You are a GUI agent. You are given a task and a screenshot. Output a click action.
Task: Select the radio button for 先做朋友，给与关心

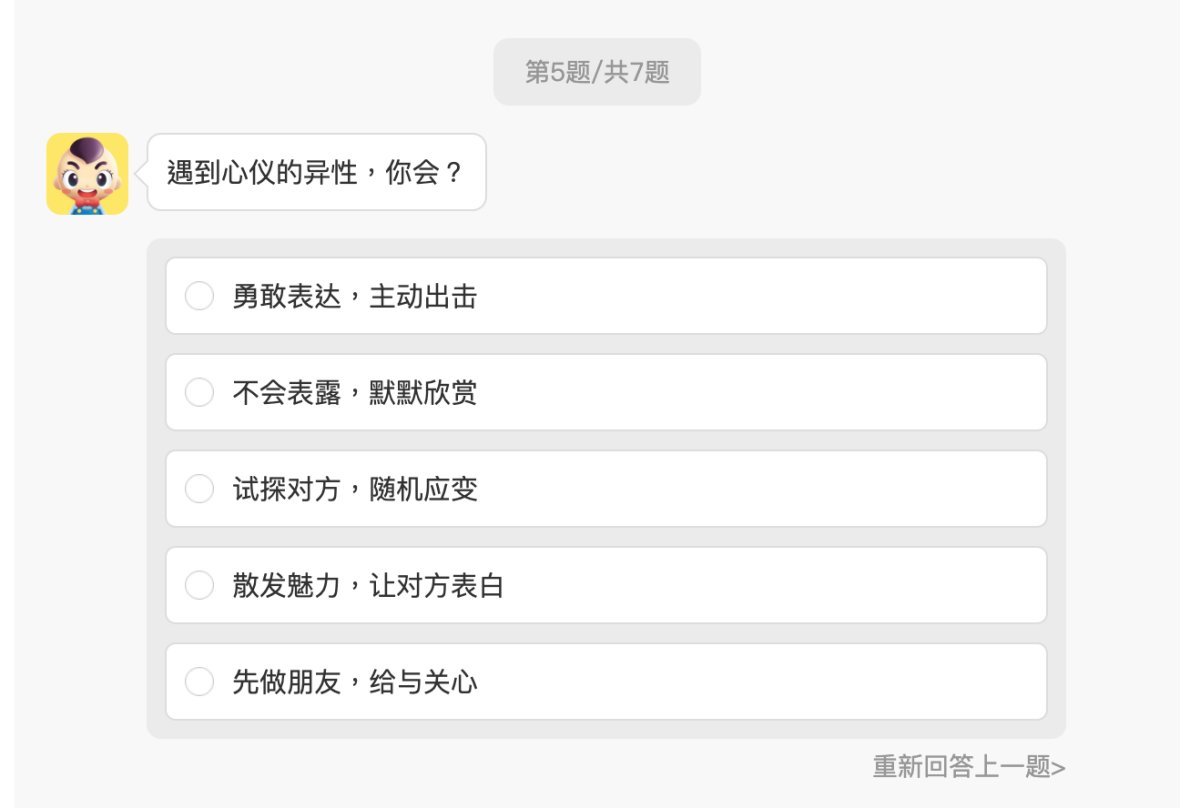(x=198, y=681)
